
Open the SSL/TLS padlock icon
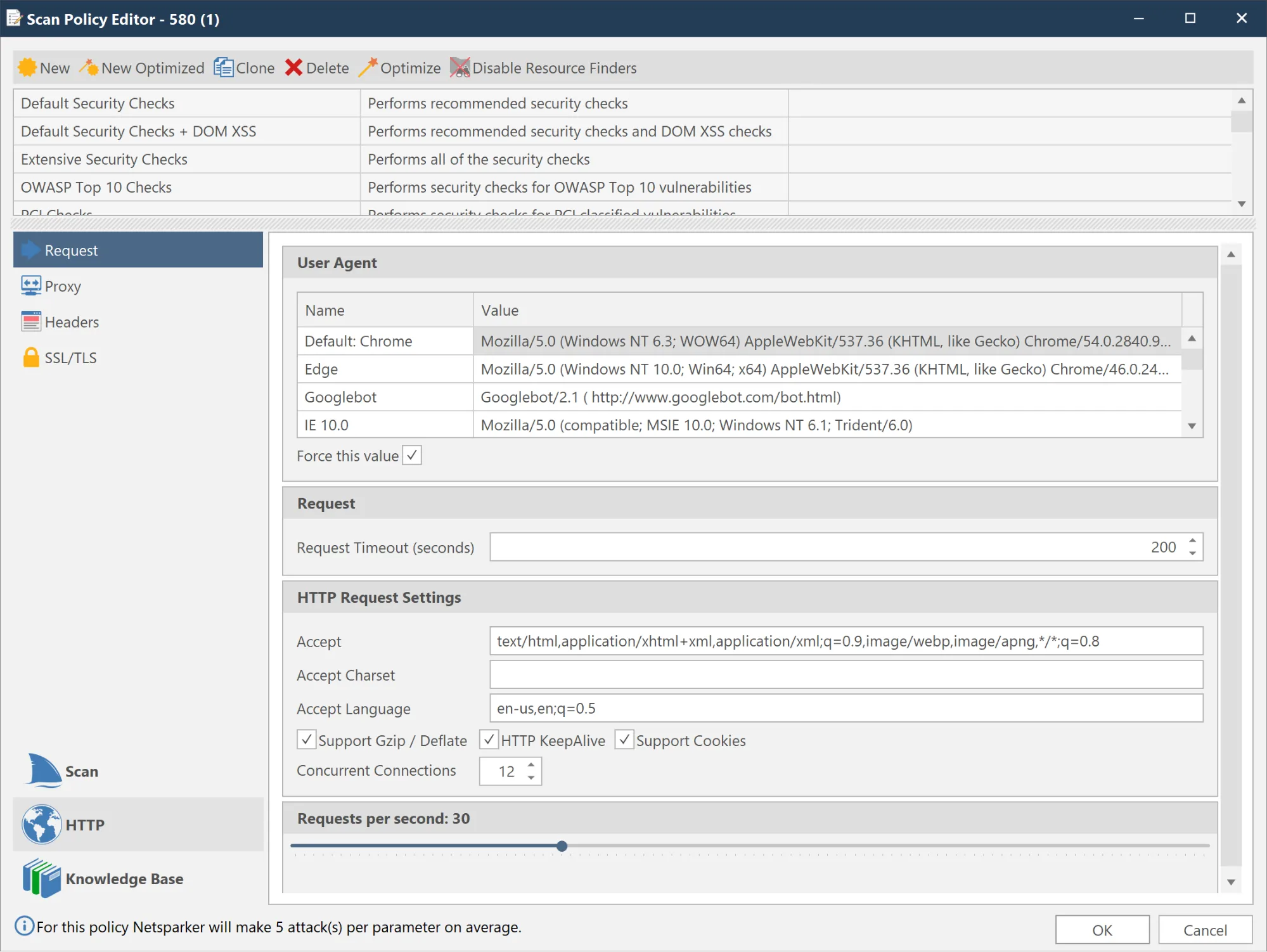30,357
